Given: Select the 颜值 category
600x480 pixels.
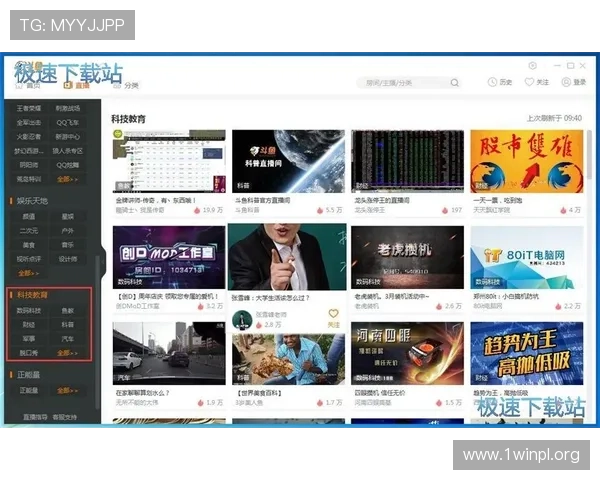Looking at the screenshot, I should point(29,217).
